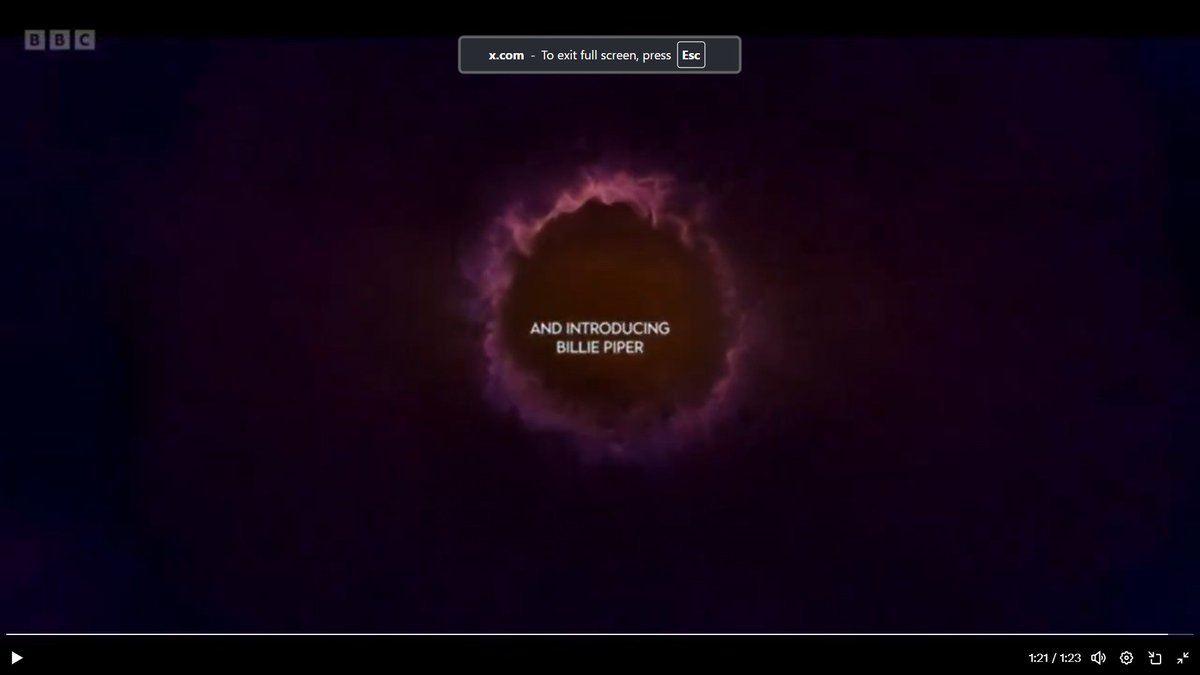Exit full screen with collapse arrows icon

click(1183, 658)
